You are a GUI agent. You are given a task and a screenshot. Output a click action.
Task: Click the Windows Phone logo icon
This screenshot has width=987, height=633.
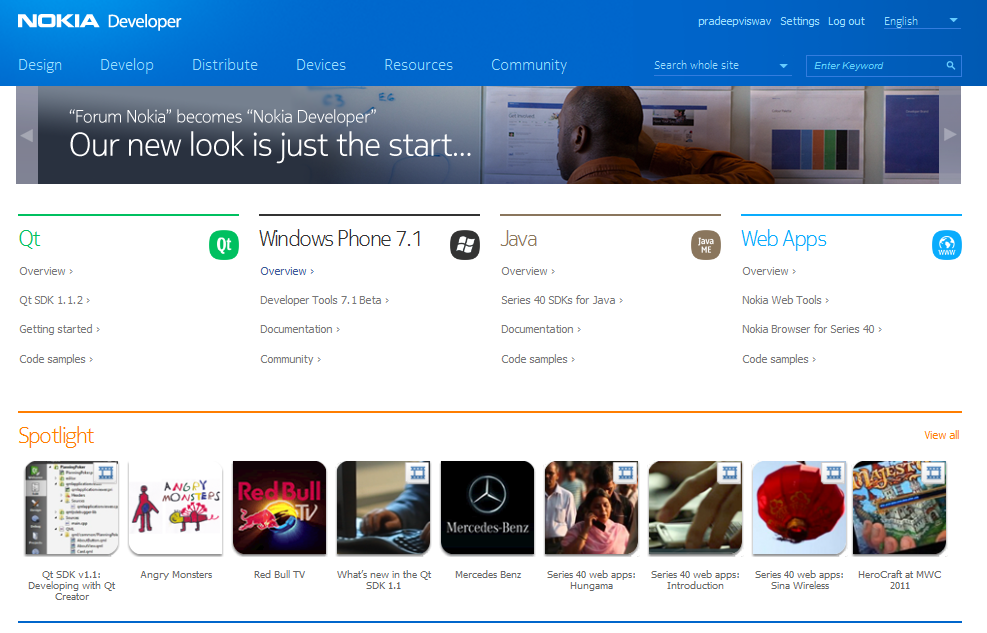465,245
